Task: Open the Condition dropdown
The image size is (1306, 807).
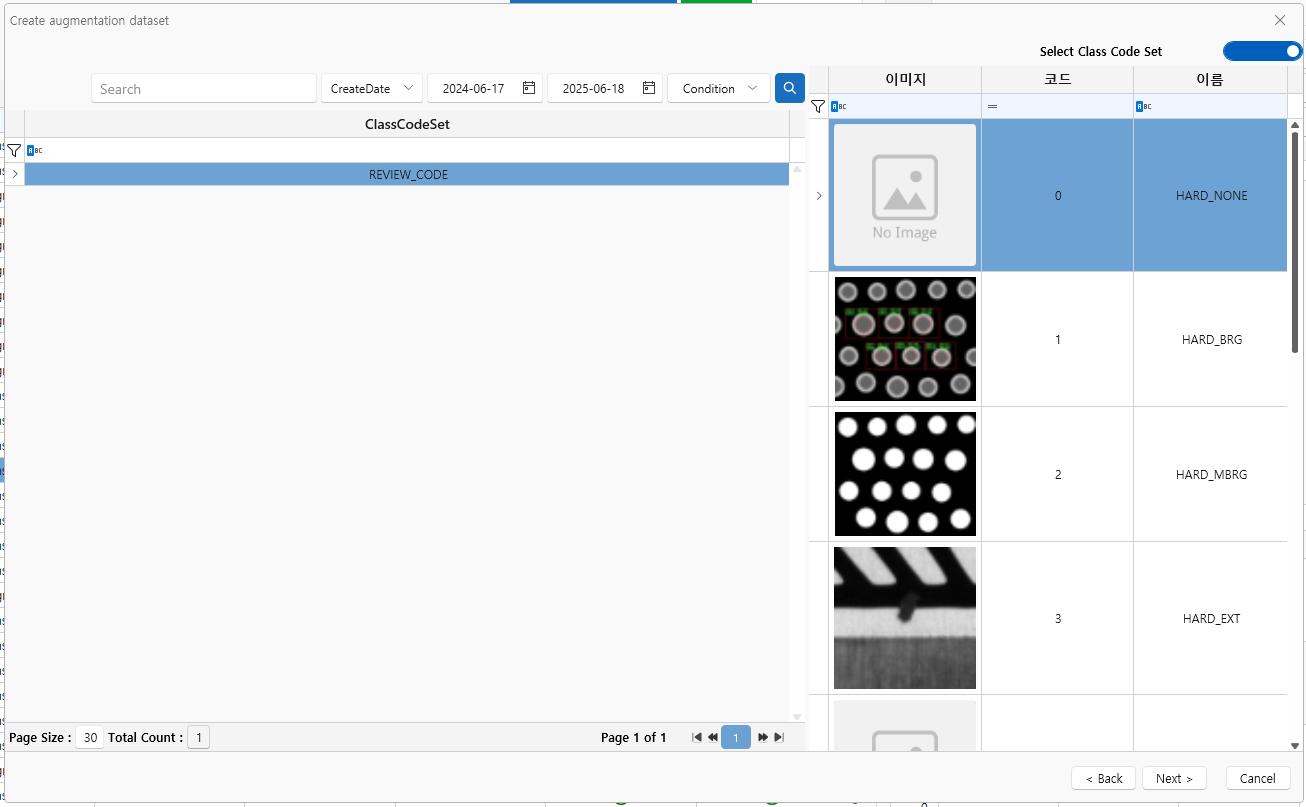Action: coord(718,88)
